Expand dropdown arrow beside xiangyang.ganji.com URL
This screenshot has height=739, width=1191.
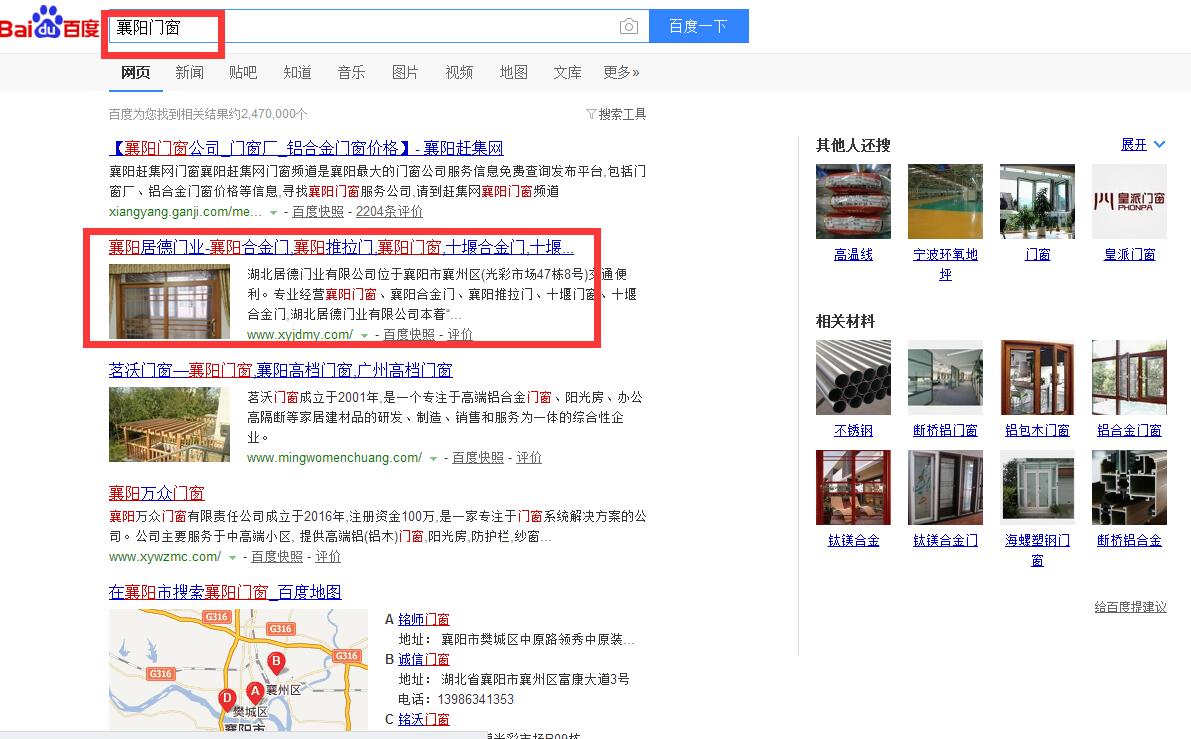pyautogui.click(x=274, y=213)
